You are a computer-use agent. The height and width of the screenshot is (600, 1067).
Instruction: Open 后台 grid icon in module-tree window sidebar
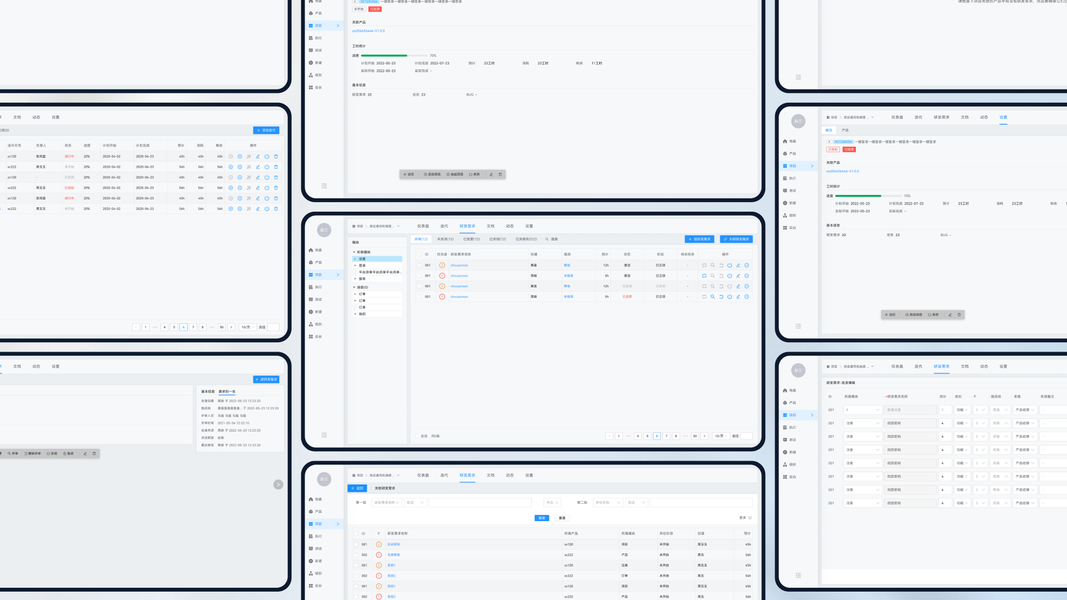311,336
